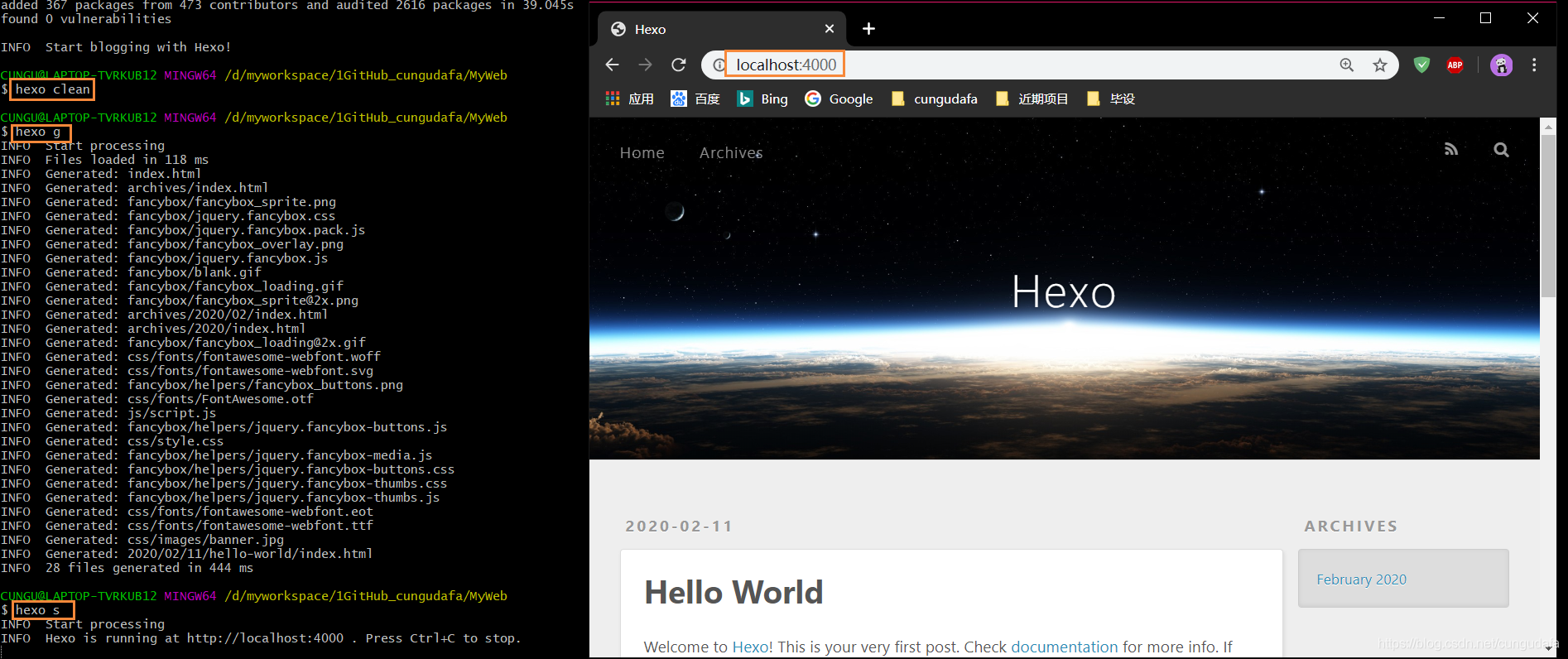Image resolution: width=1568 pixels, height=659 pixels.
Task: Click the scrollbar down arrow
Action: pyautogui.click(x=1548, y=649)
